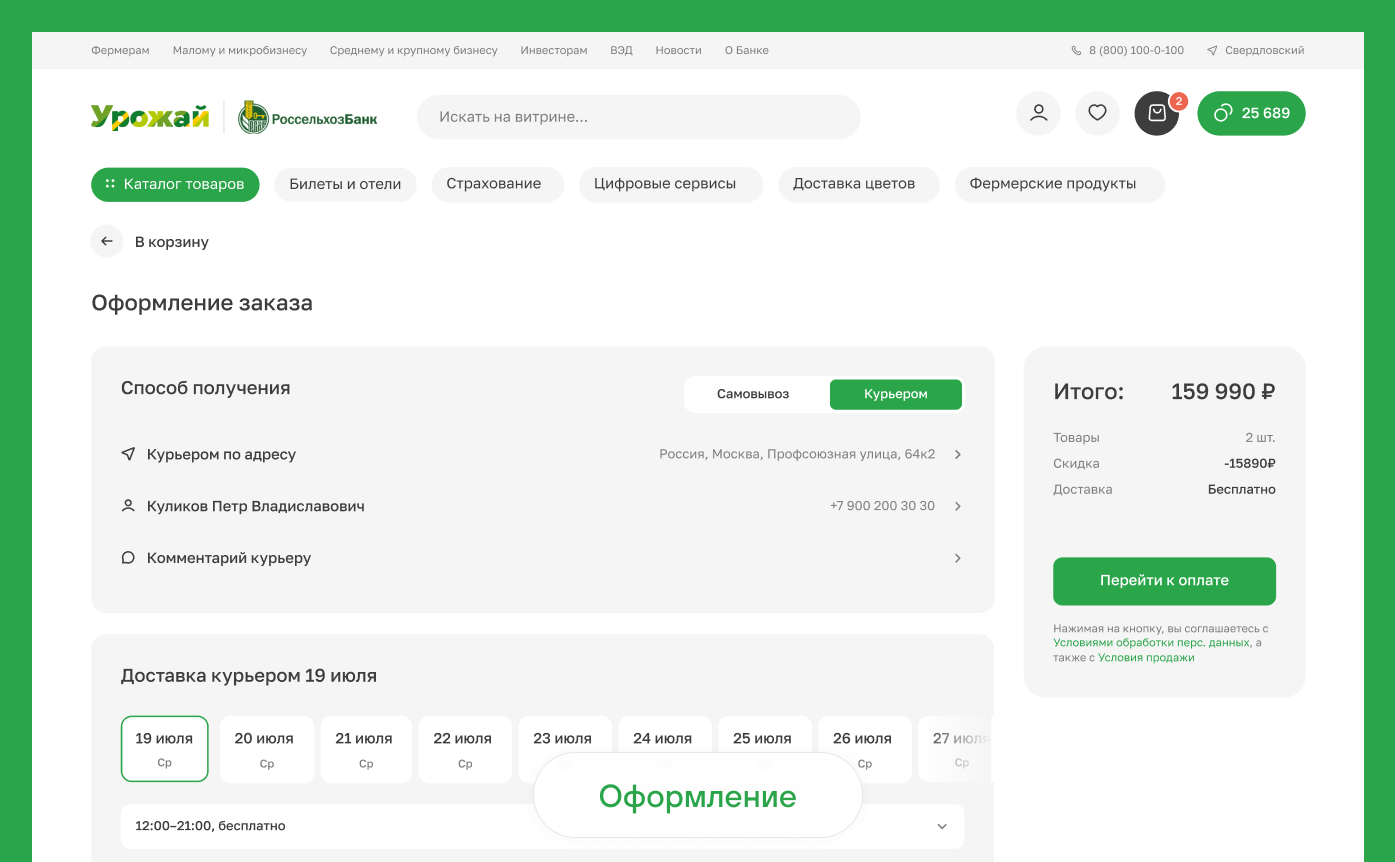Screen dimensions: 1395x862
Task: Click the courier address send icon
Action: tap(128, 454)
